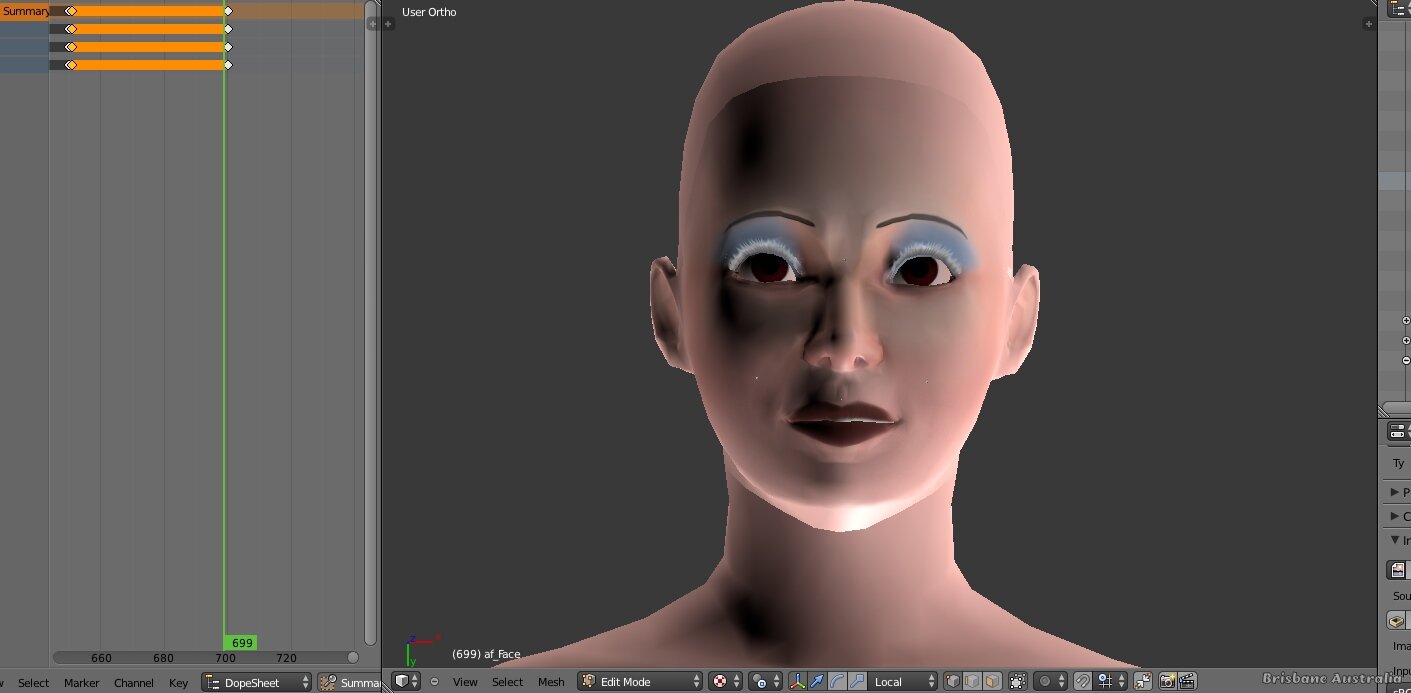This screenshot has width=1411, height=693.
Task: Open the Edit Mode dropdown
Action: (x=640, y=681)
